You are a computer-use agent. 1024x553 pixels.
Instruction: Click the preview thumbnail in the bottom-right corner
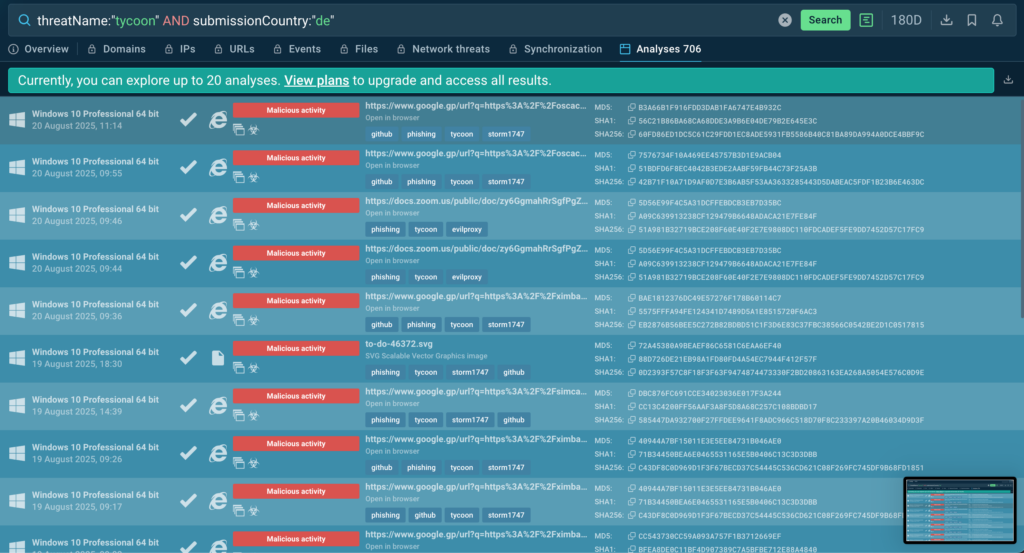tap(959, 509)
